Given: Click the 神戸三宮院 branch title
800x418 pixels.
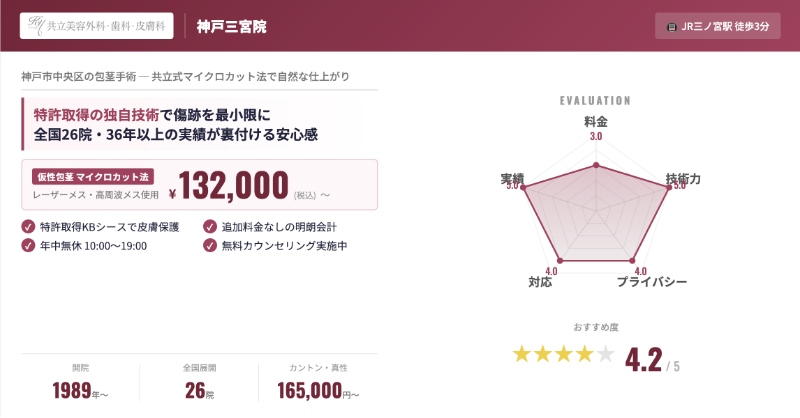Looking at the screenshot, I should pyautogui.click(x=231, y=26).
